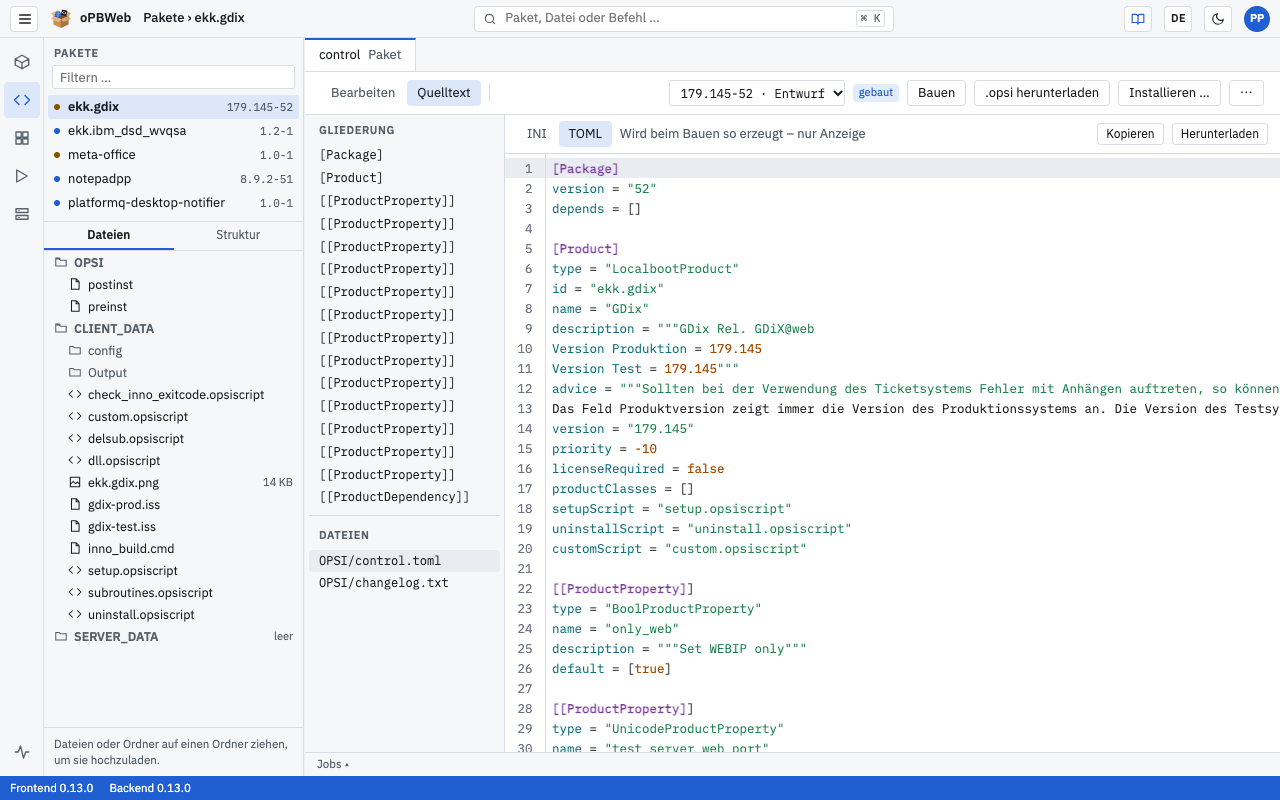
Task: Switch to the Struktur tab
Action: pos(238,235)
